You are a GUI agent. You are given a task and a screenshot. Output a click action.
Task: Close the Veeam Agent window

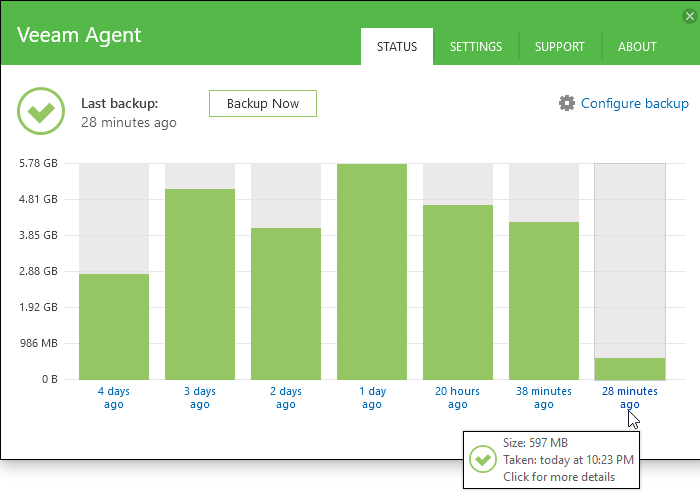click(x=690, y=17)
